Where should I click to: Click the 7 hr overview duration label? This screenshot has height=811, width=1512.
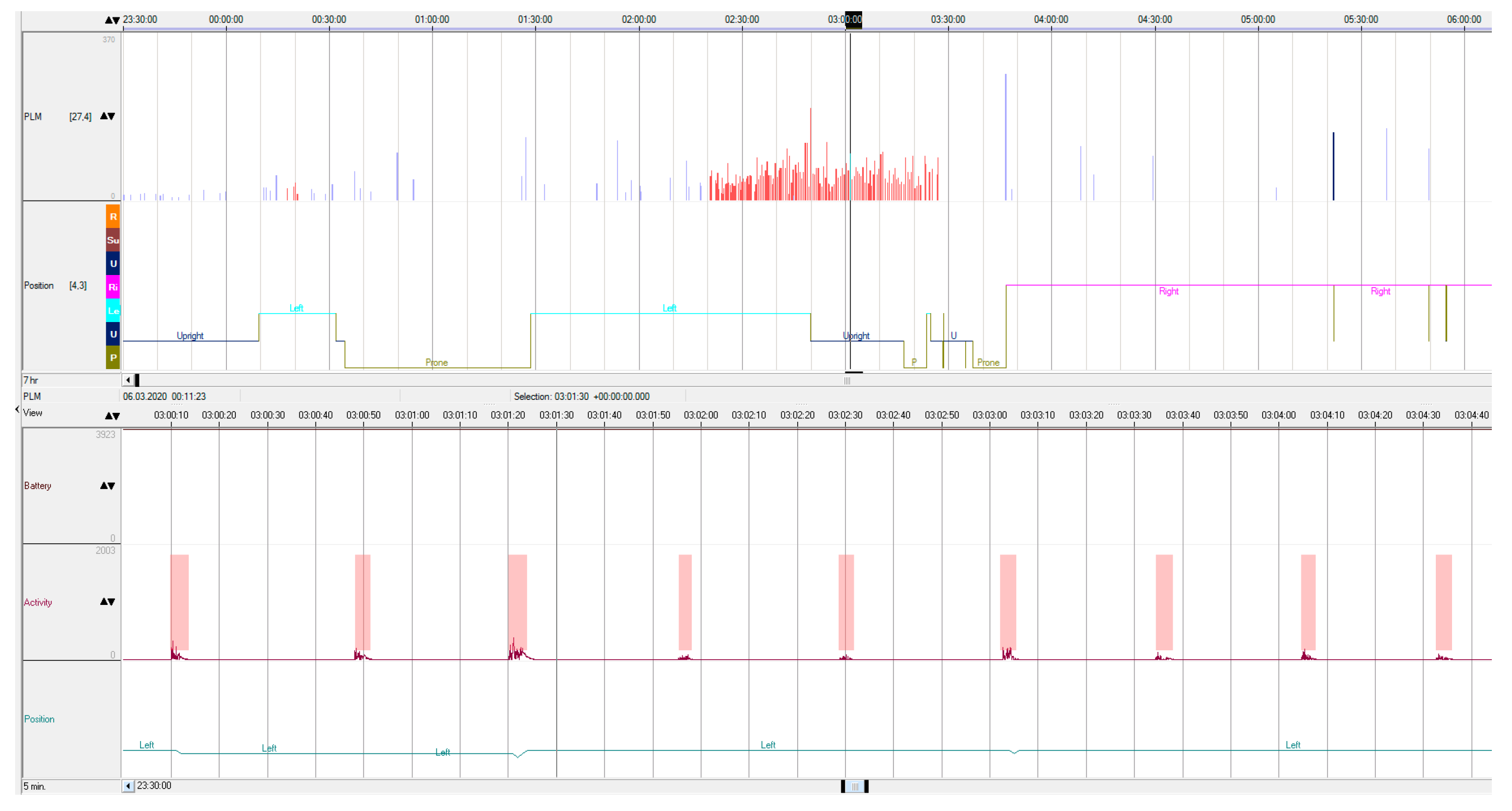tap(30, 380)
